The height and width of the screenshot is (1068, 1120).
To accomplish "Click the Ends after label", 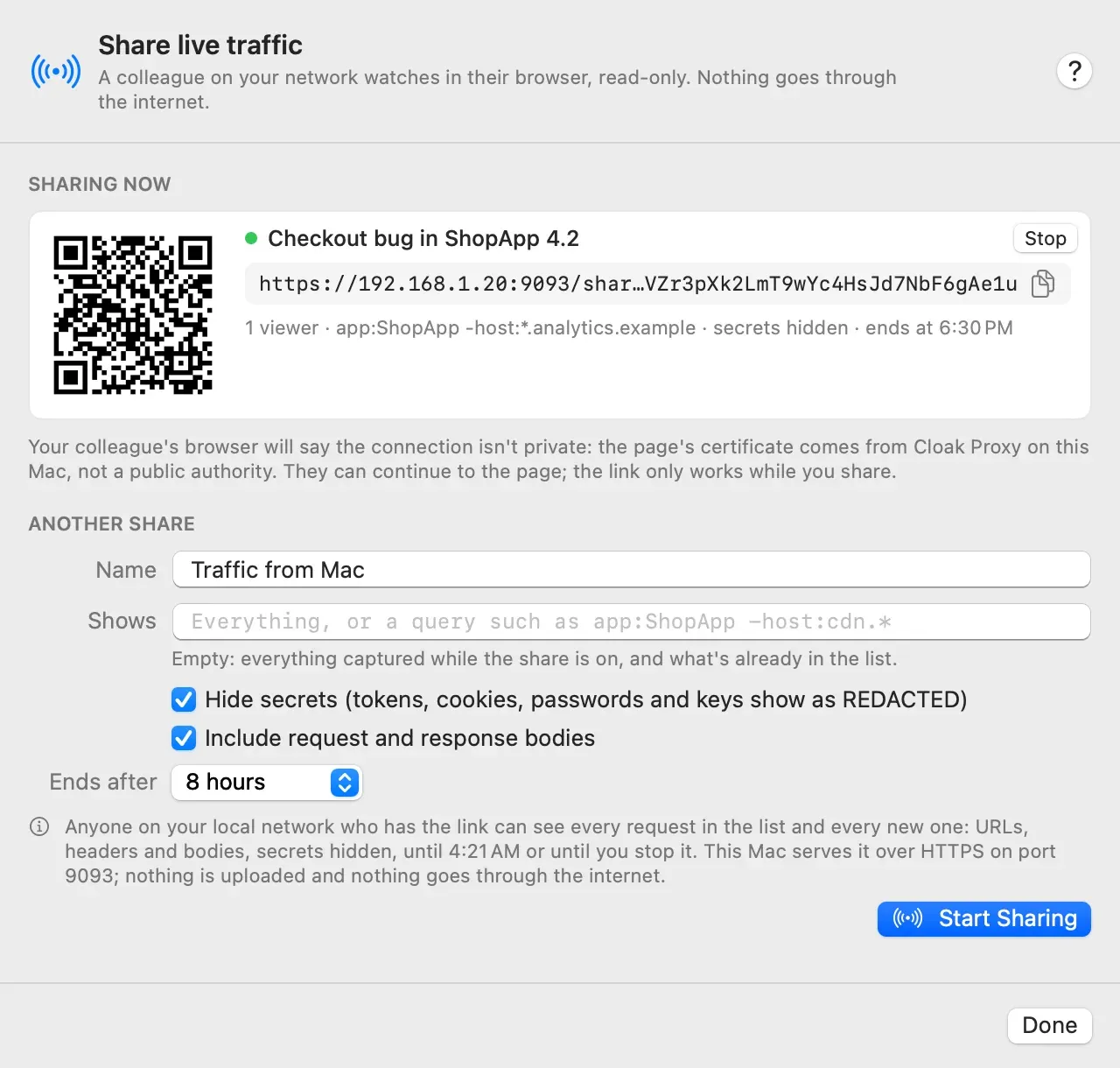I will [103, 782].
